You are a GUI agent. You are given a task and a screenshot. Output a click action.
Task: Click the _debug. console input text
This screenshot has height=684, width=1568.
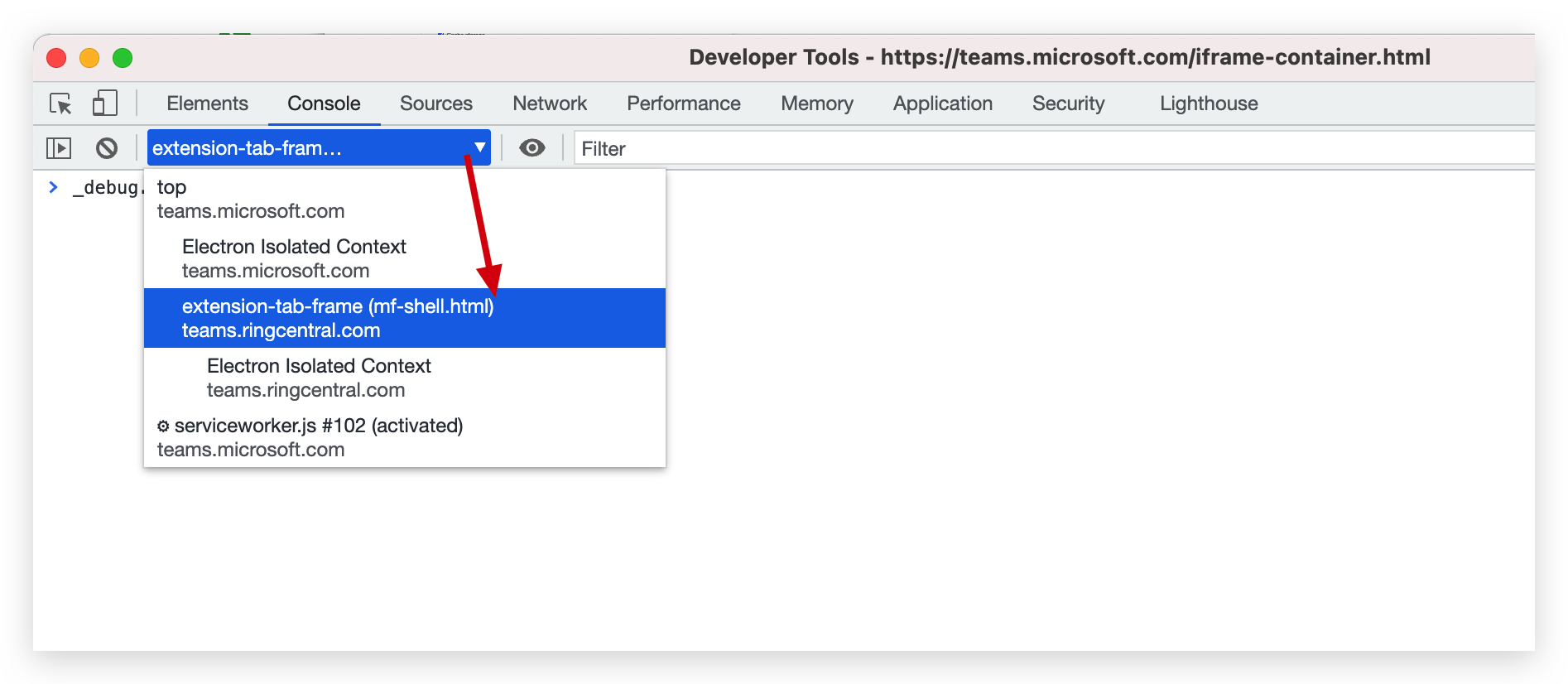tap(108, 188)
